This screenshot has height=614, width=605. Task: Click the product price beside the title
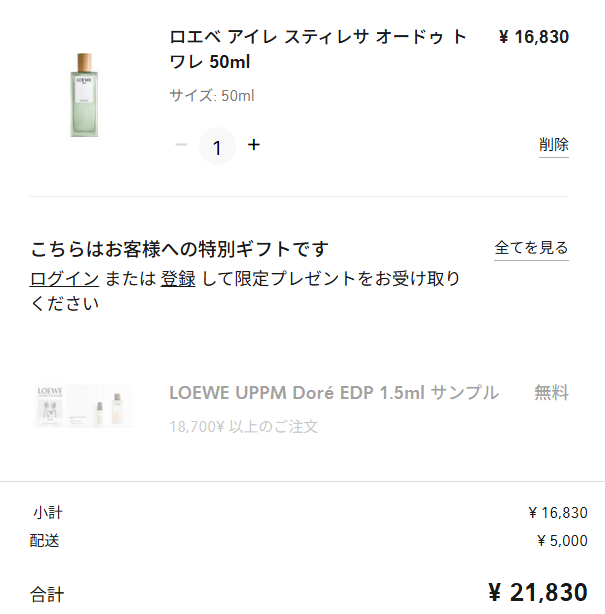coord(533,38)
